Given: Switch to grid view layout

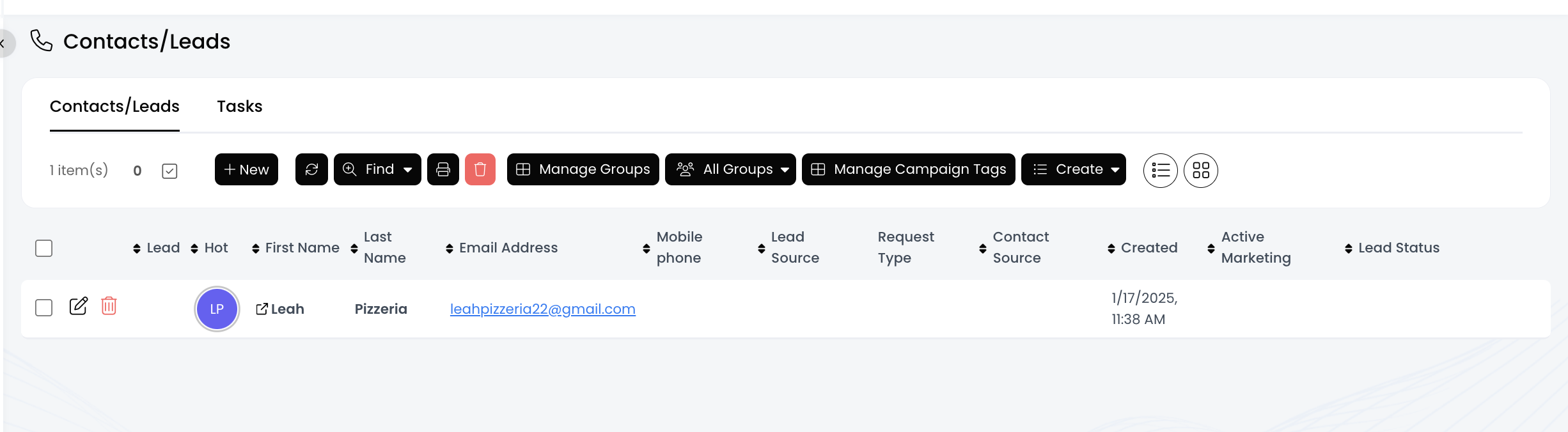Looking at the screenshot, I should [x=1200, y=171].
